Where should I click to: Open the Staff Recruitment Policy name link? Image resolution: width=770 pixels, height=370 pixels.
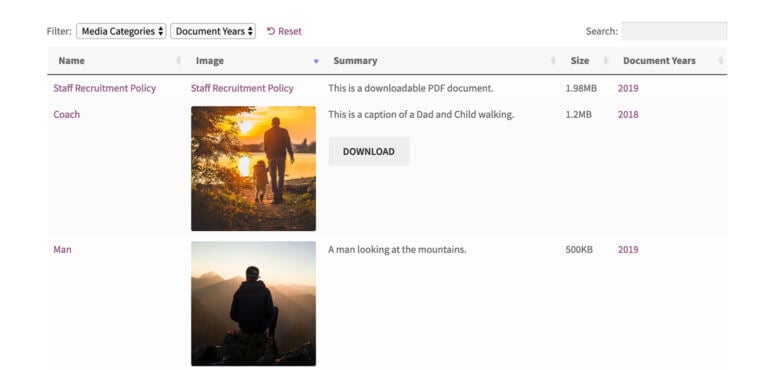(x=105, y=88)
